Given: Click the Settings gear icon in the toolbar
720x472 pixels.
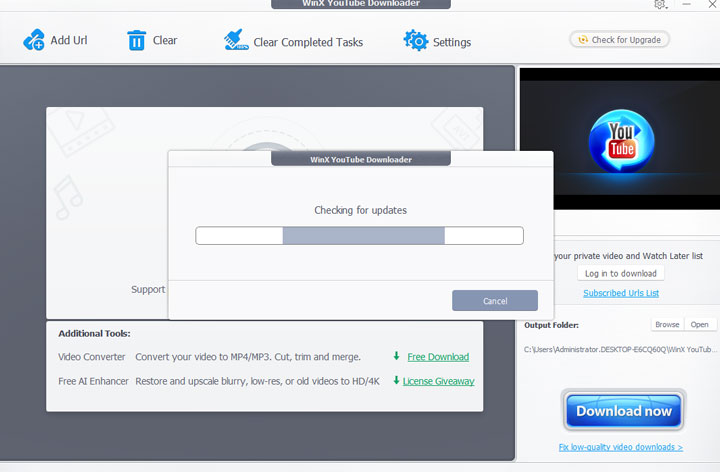Looking at the screenshot, I should click(416, 40).
